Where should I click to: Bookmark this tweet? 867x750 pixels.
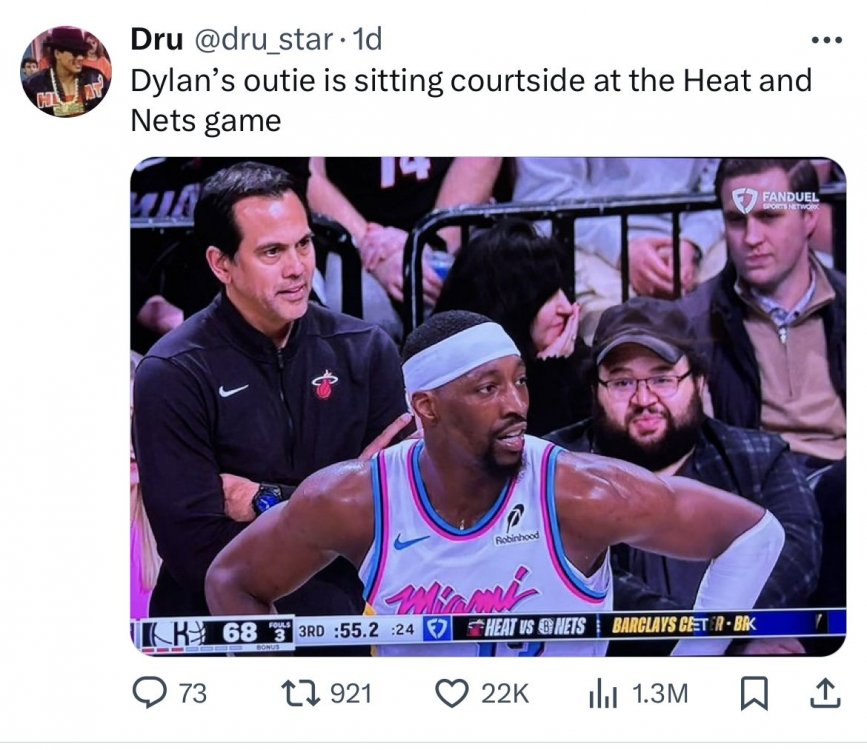[754, 694]
